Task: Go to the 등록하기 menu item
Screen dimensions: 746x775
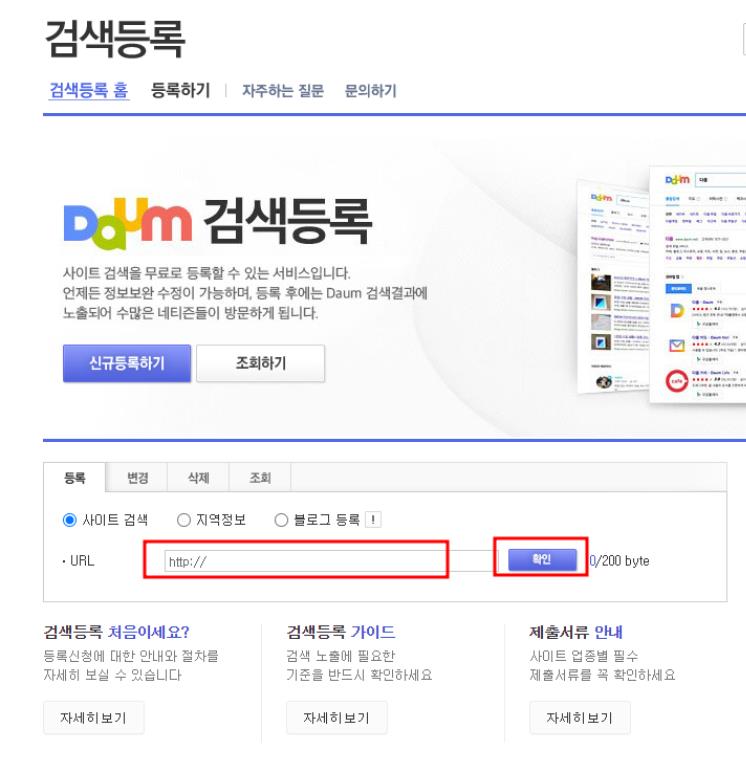Action: pos(180,90)
